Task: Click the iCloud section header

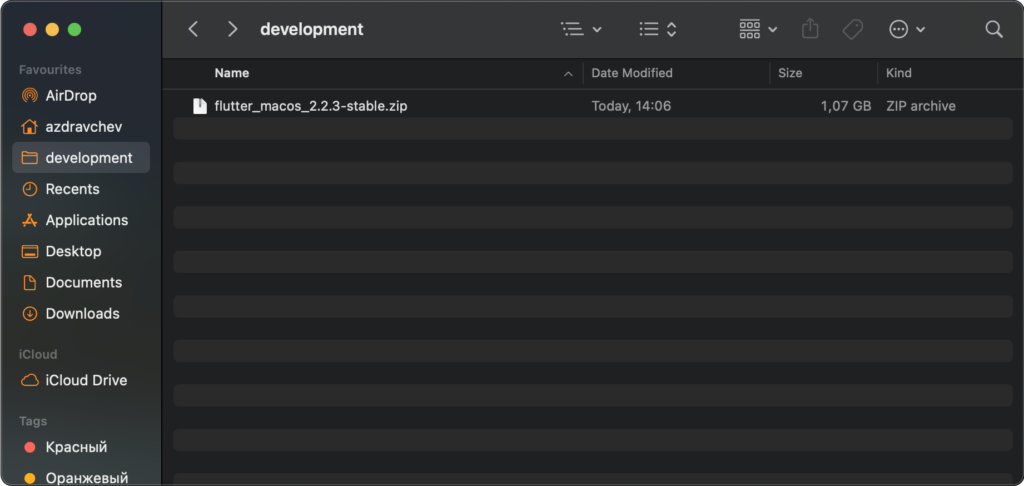Action: [38, 354]
